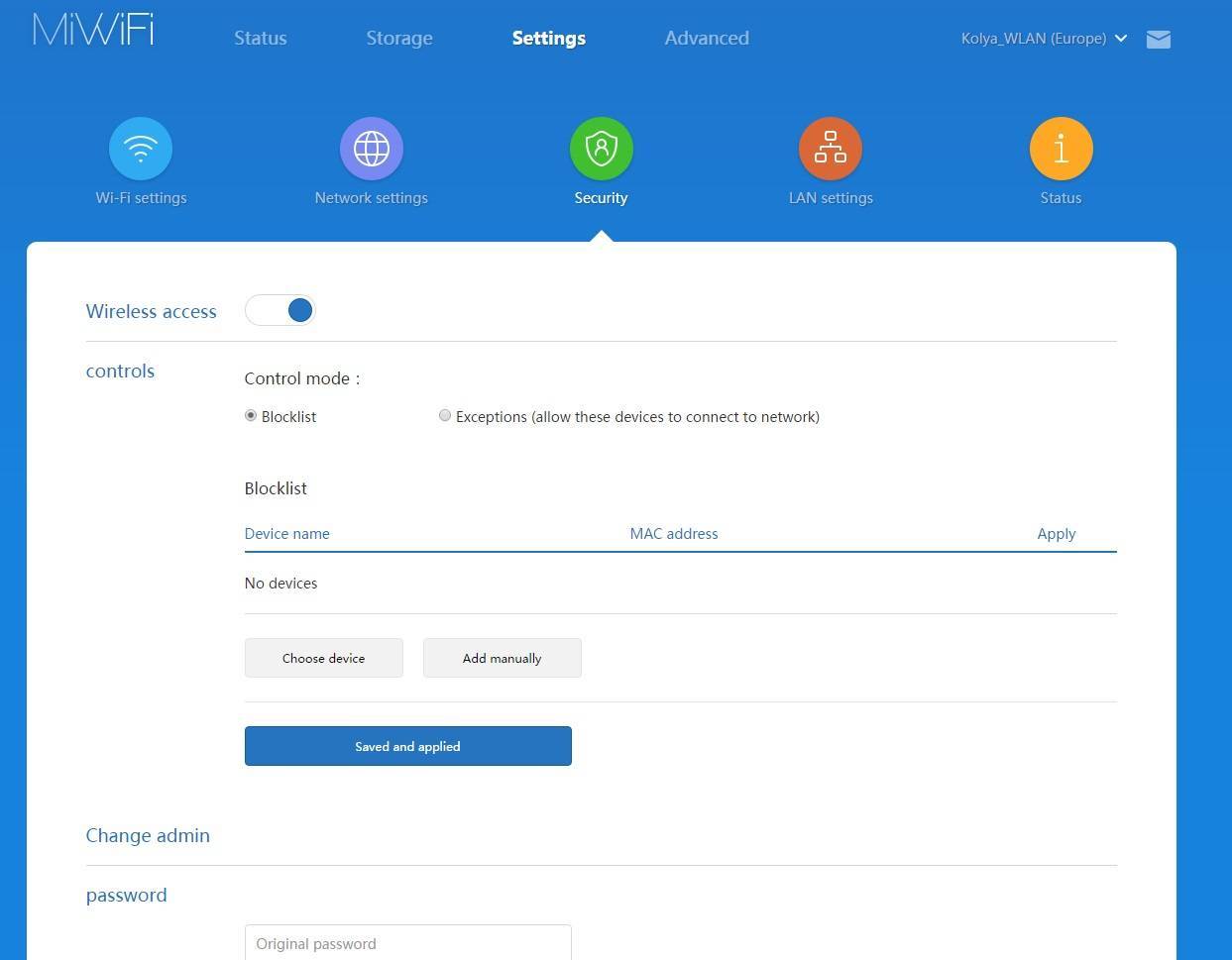Click the Network settings globe icon

(x=372, y=149)
